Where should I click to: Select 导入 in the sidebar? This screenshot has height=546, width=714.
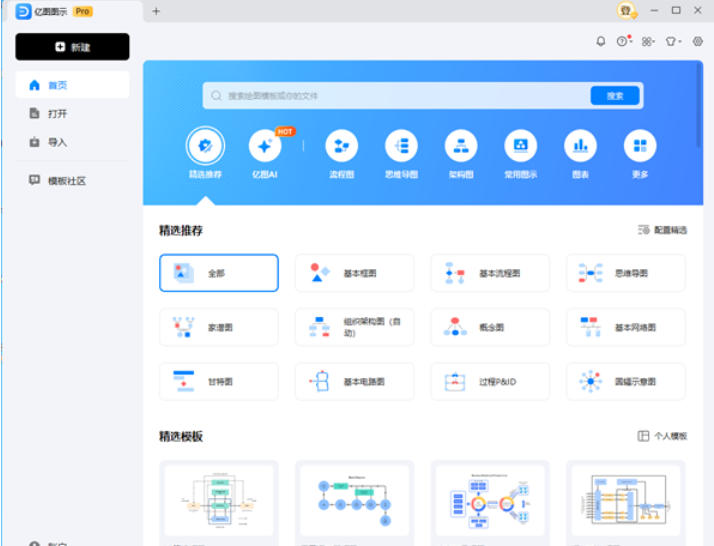pyautogui.click(x=57, y=142)
